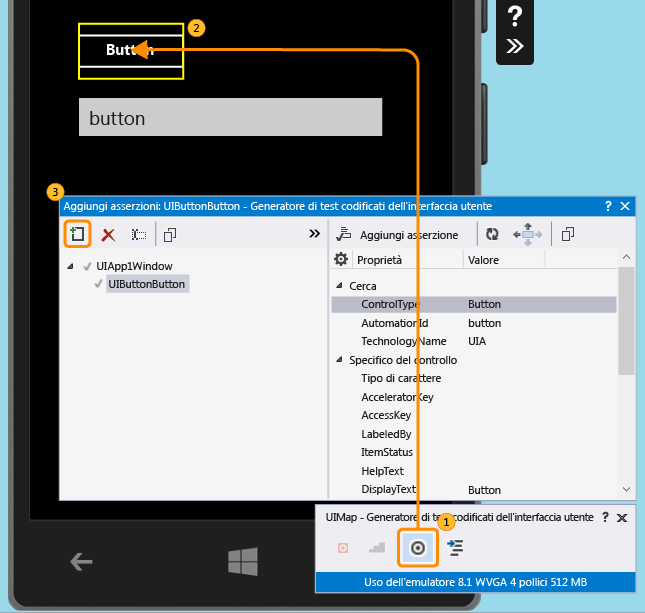Collapse the Specifico del controllo group

(339, 360)
